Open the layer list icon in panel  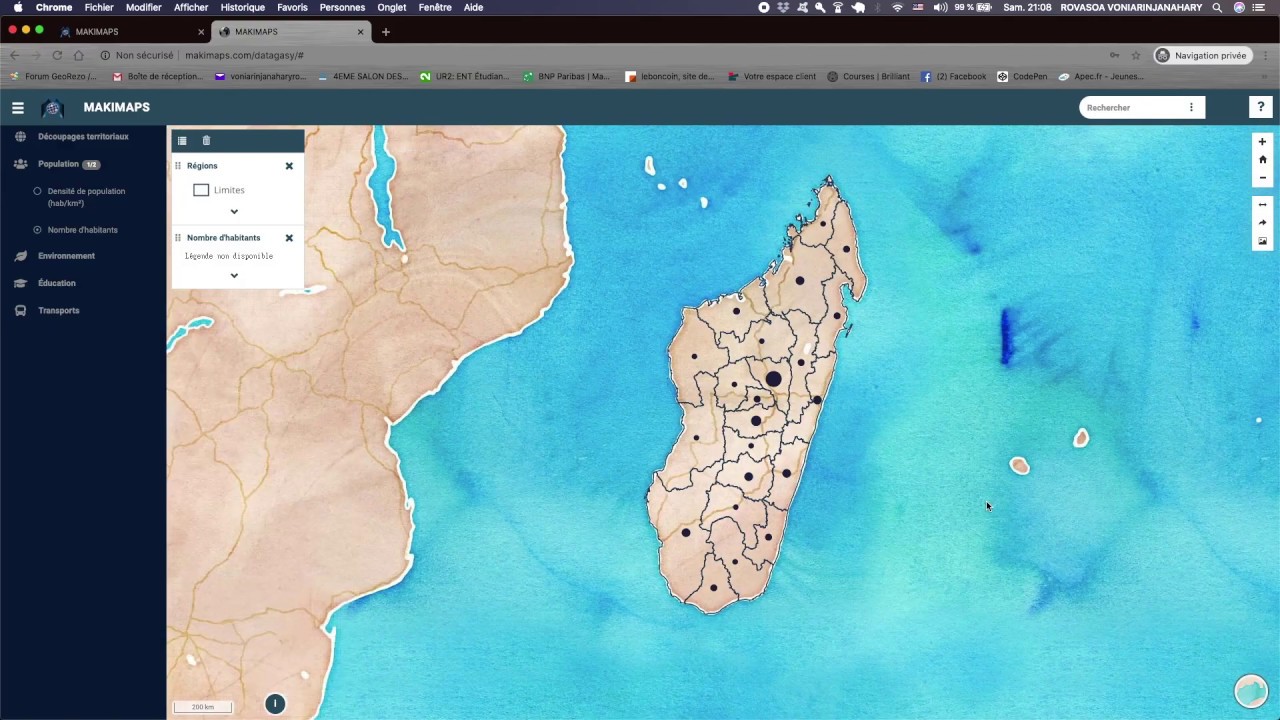click(x=182, y=141)
